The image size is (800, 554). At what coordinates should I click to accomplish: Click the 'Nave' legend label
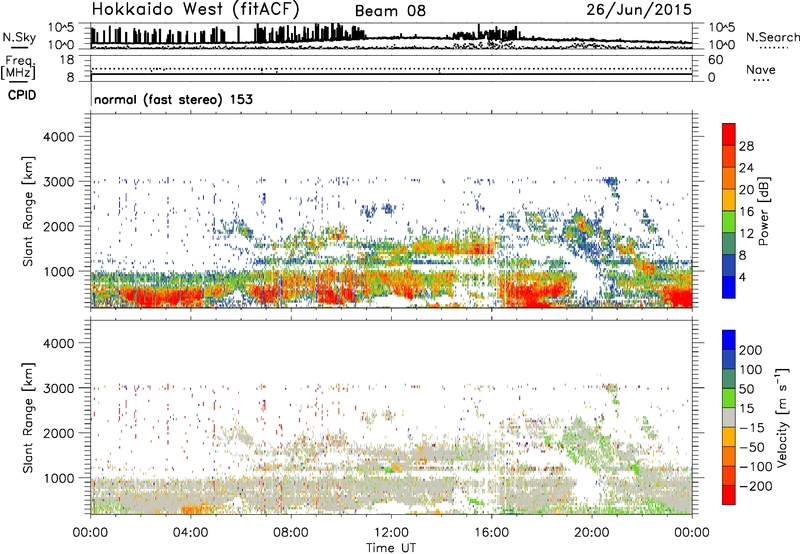click(x=760, y=69)
